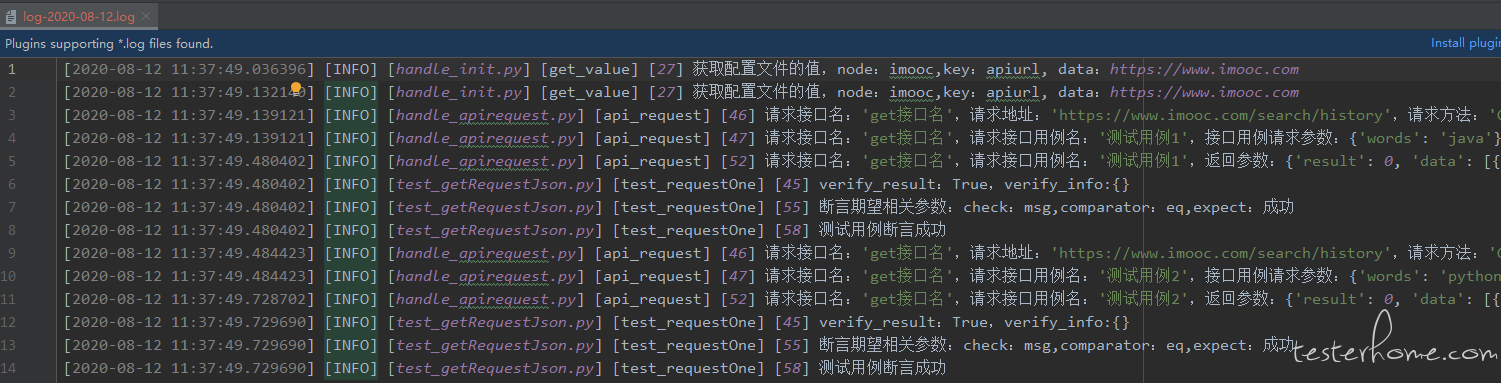
Task: Click test_getRequestJson.py on line 6
Action: point(495,184)
